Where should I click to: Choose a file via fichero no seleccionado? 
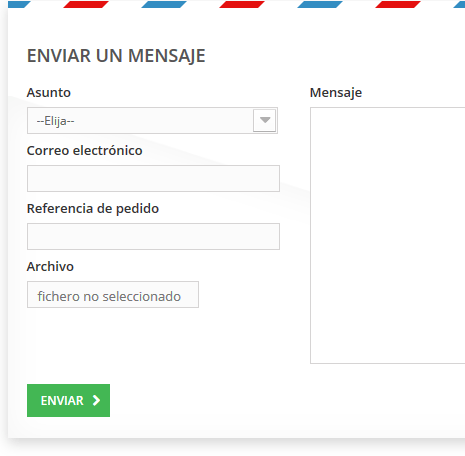pos(113,295)
